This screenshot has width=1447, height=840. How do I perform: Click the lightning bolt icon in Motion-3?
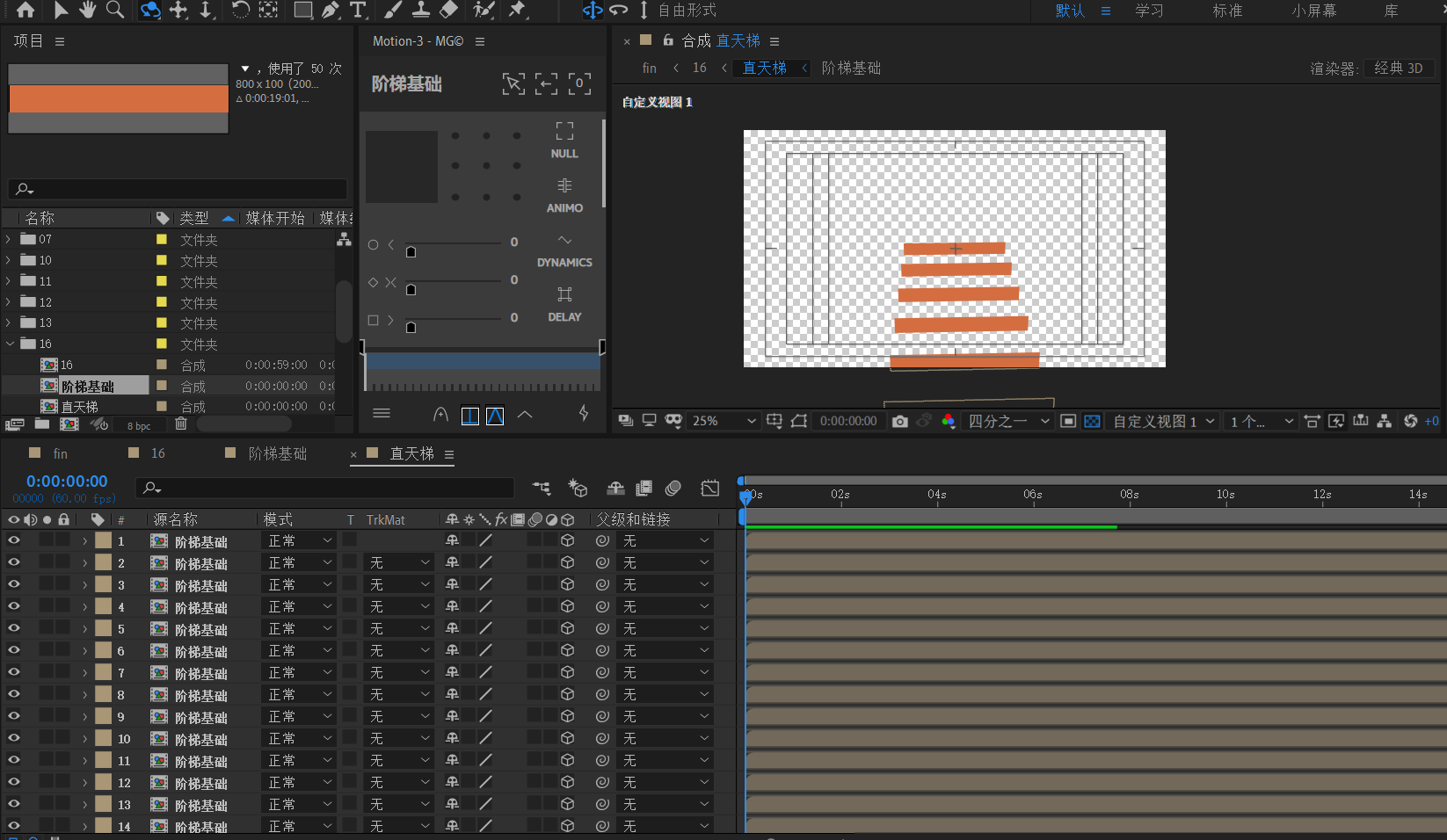pos(584,413)
